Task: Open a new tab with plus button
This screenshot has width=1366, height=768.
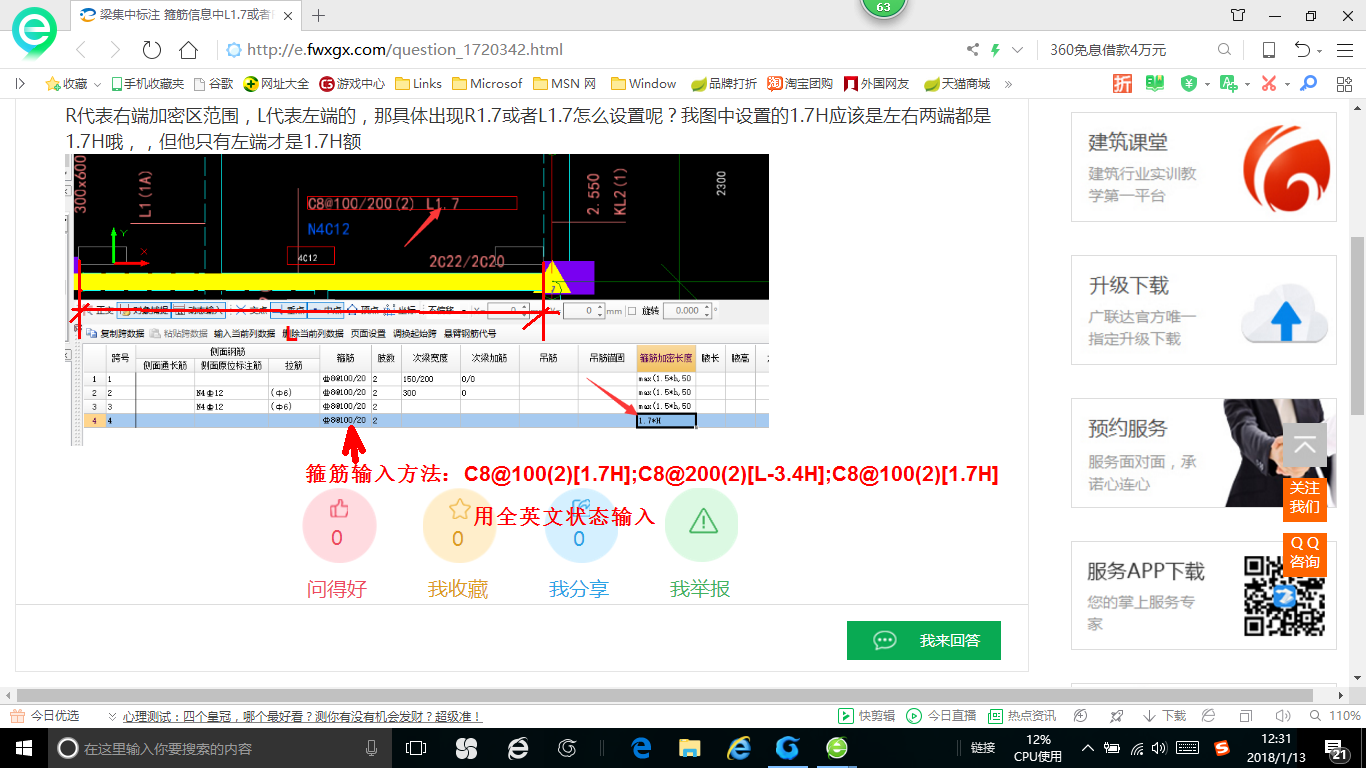Action: [x=319, y=15]
